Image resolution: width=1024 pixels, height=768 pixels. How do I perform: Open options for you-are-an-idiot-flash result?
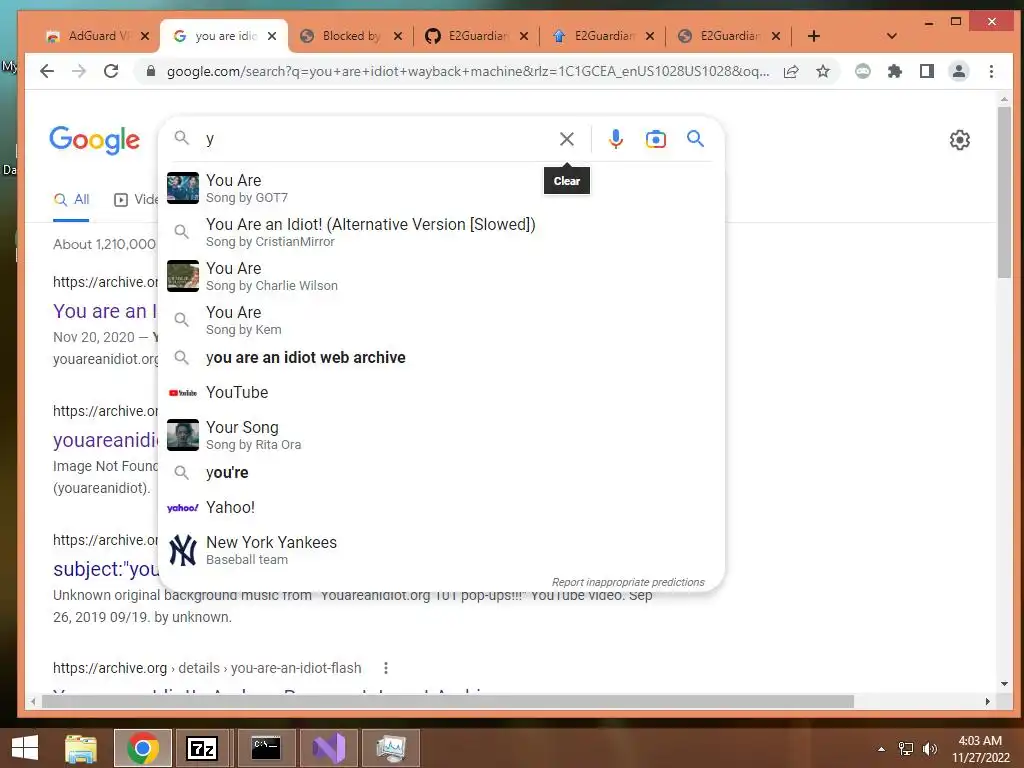(386, 668)
